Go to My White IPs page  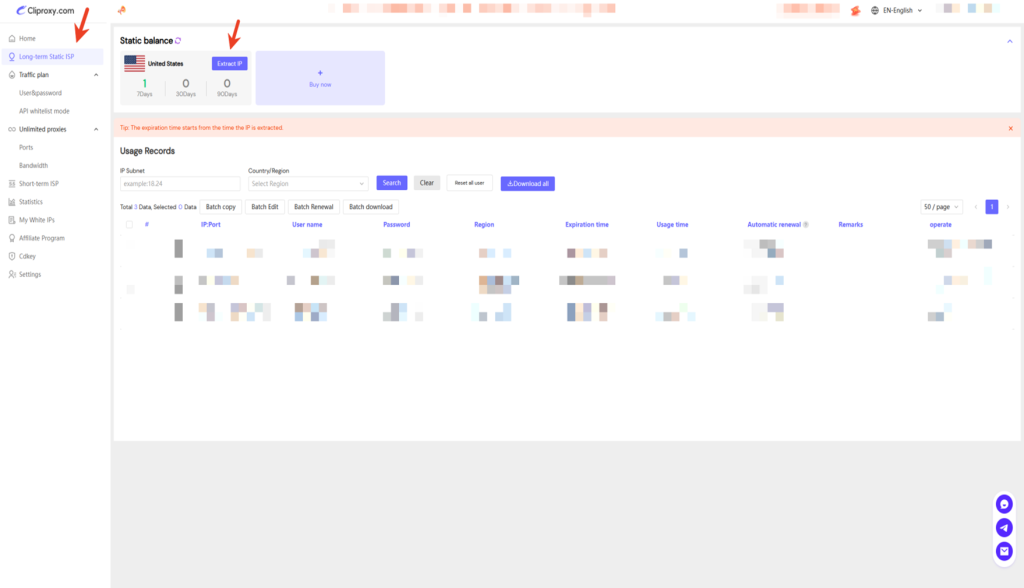(37, 220)
